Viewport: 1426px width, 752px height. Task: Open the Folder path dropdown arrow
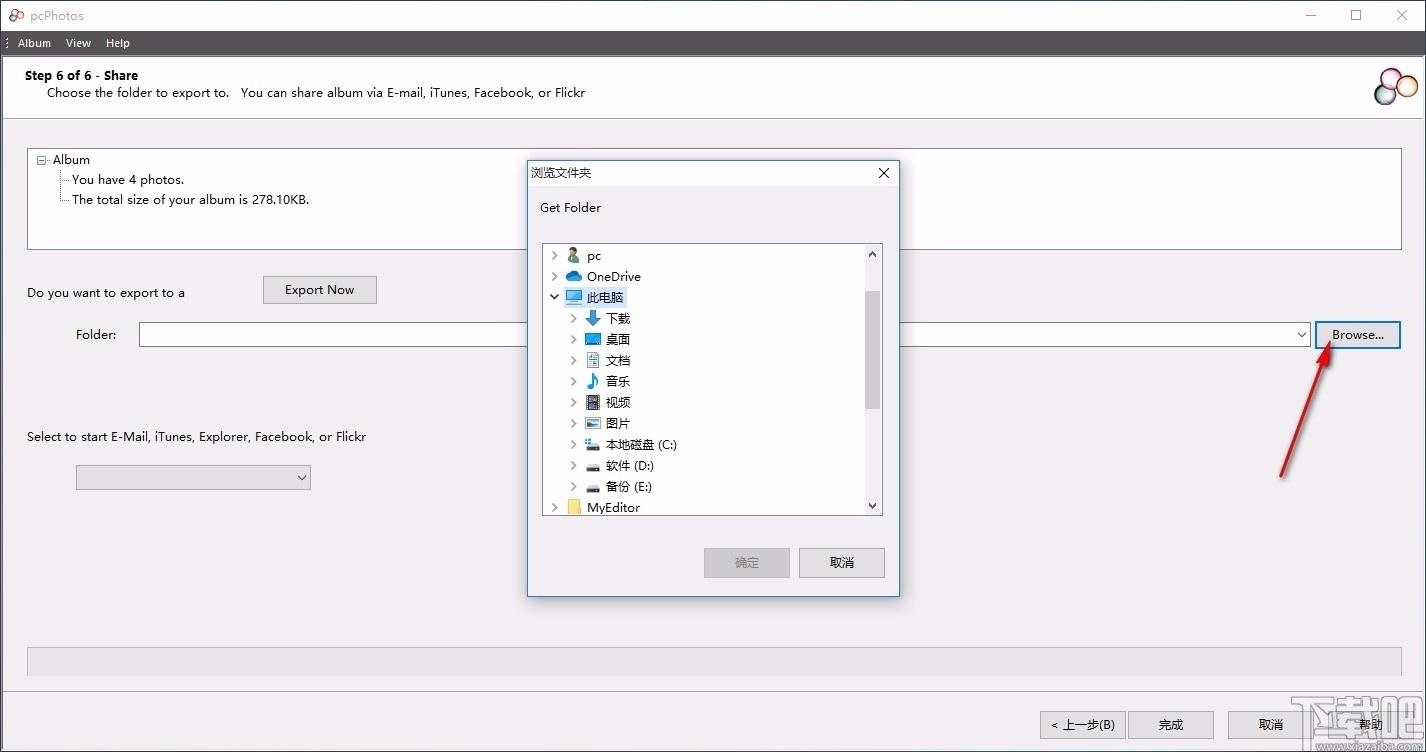[1301, 335]
